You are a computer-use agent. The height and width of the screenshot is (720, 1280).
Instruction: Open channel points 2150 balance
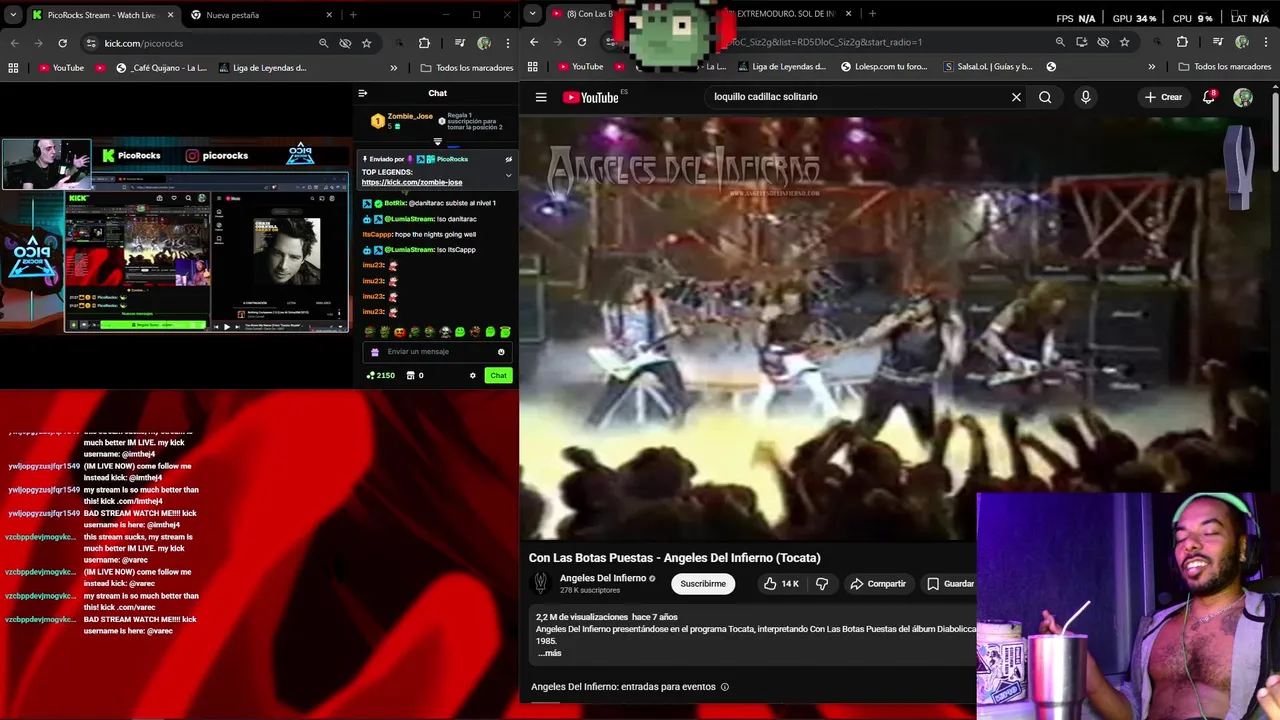click(x=380, y=375)
